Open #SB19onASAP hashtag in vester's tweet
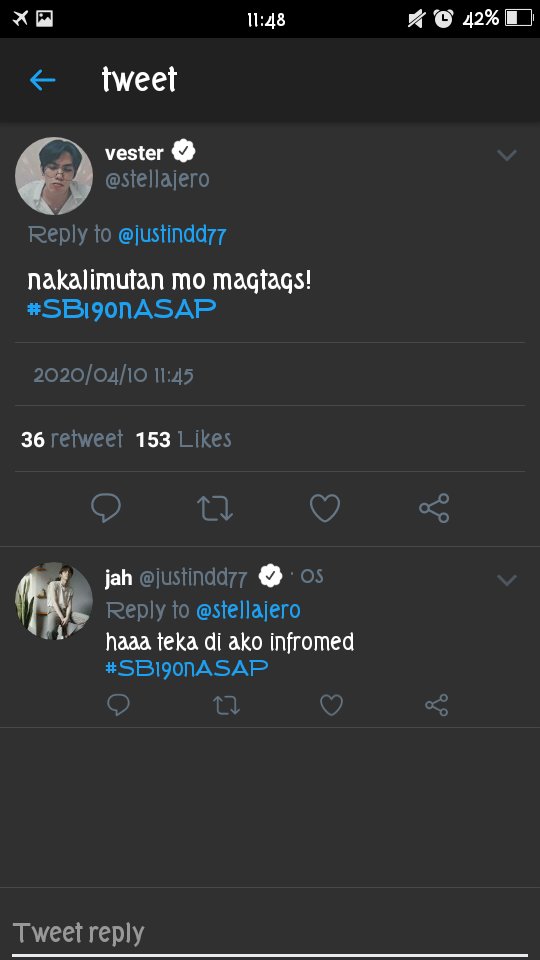Screen dimensions: 540x960 (x=122, y=309)
